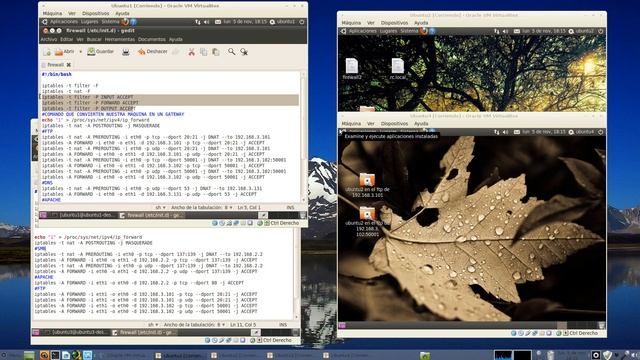Screen dimensions: 640x360
Task: Click the new document icon in gedit toolbar
Action: click(x=47, y=52)
